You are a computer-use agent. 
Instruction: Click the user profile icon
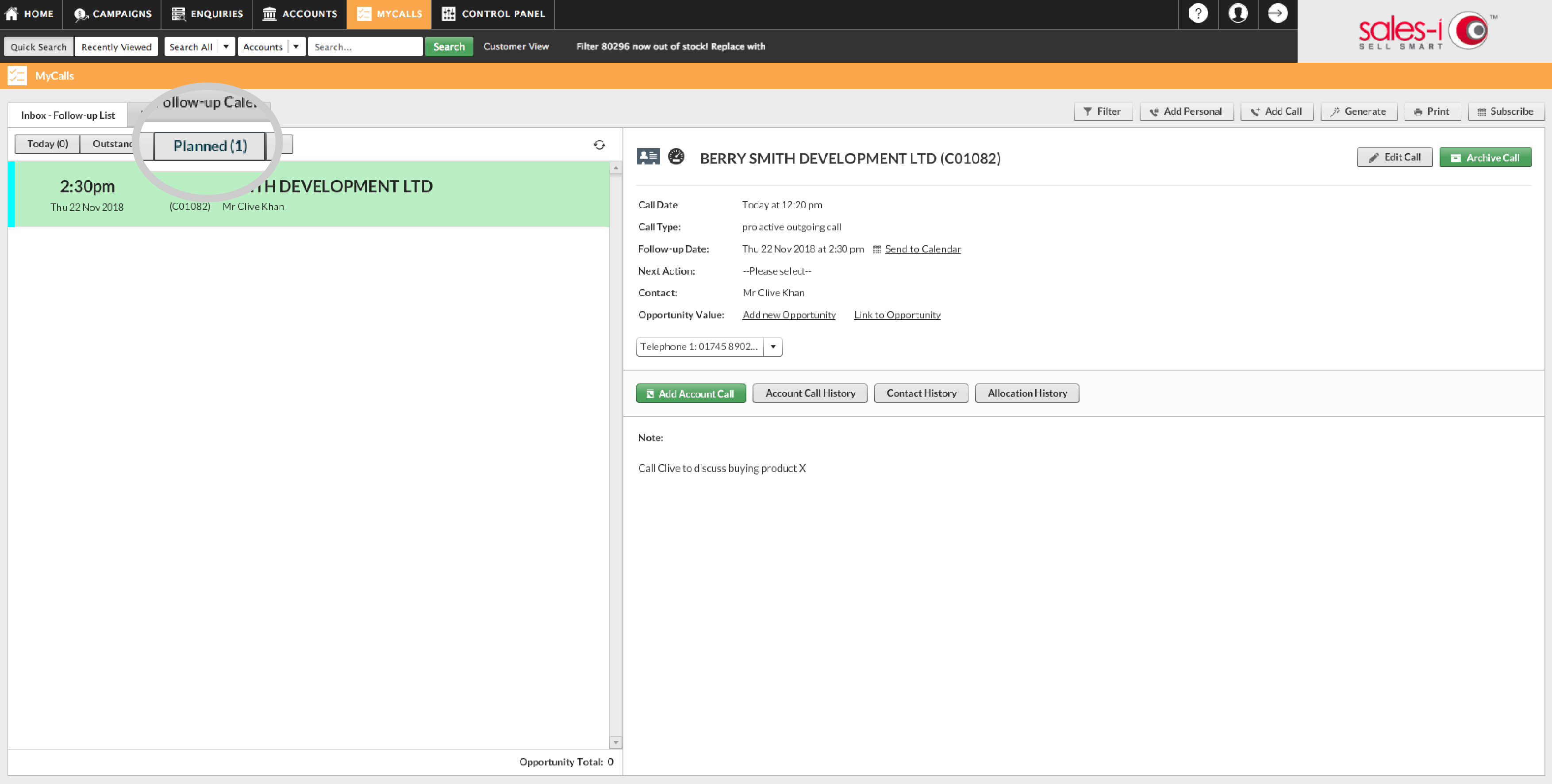tap(1238, 13)
